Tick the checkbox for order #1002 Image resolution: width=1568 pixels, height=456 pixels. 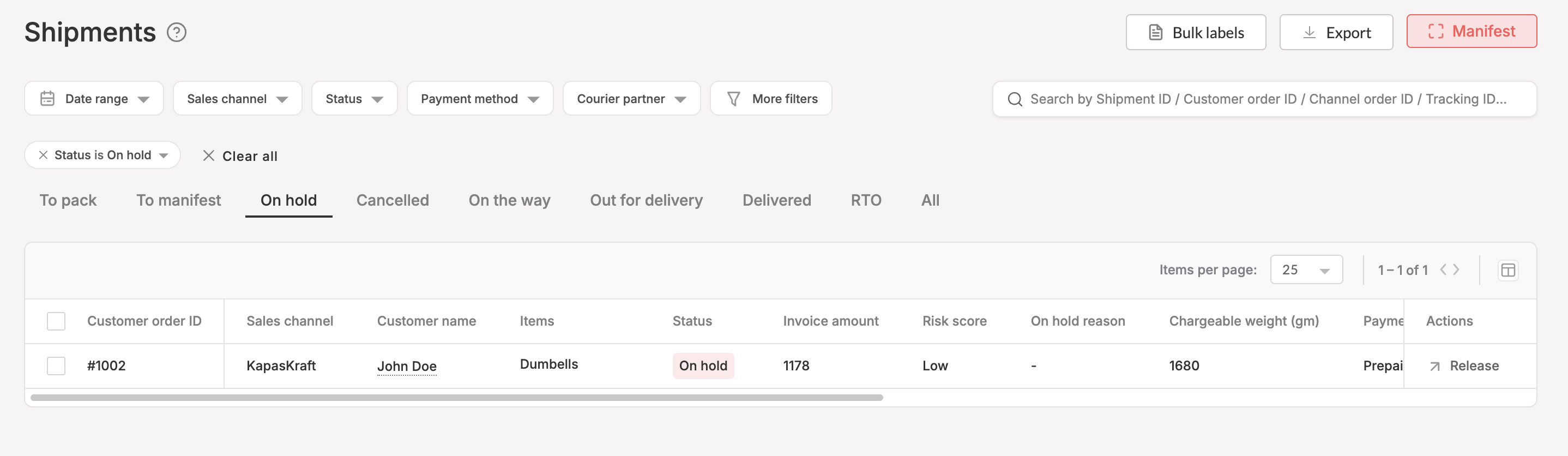coord(56,366)
